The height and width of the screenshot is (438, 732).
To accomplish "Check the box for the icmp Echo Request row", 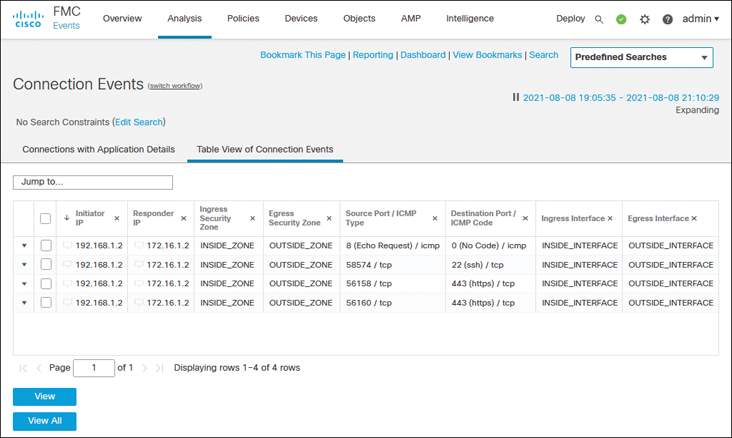I will 46,245.
